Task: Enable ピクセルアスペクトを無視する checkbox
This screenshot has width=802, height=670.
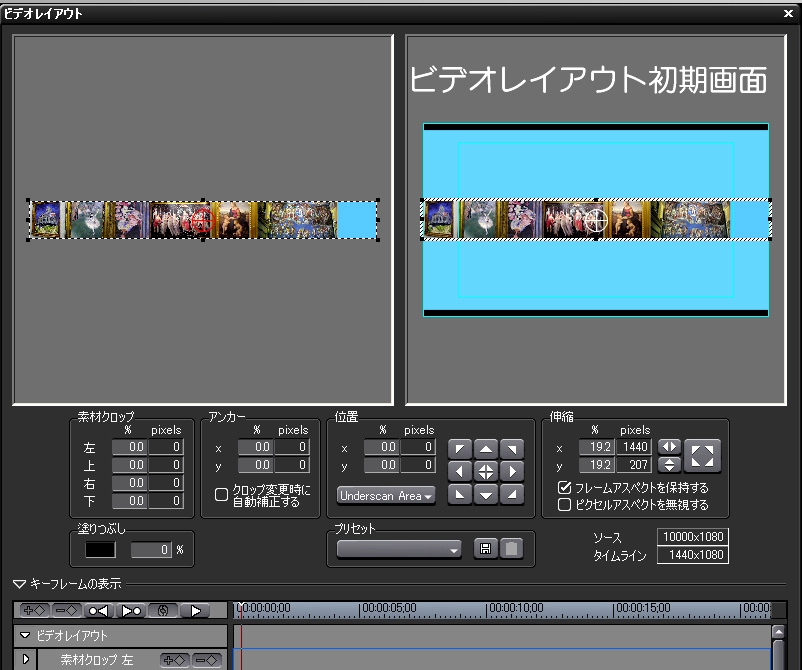Action: [x=565, y=503]
